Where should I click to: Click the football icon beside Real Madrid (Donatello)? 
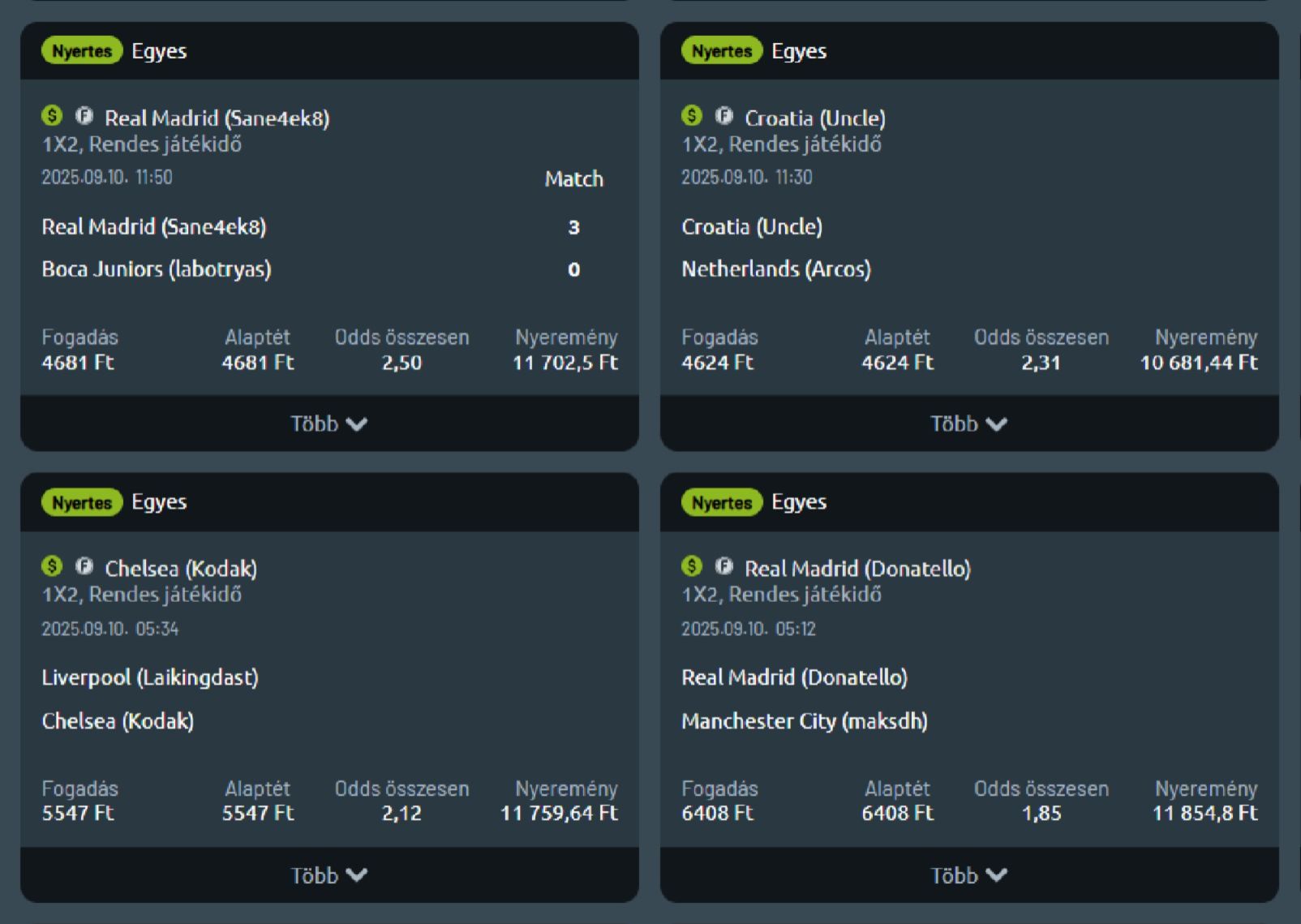point(724,566)
